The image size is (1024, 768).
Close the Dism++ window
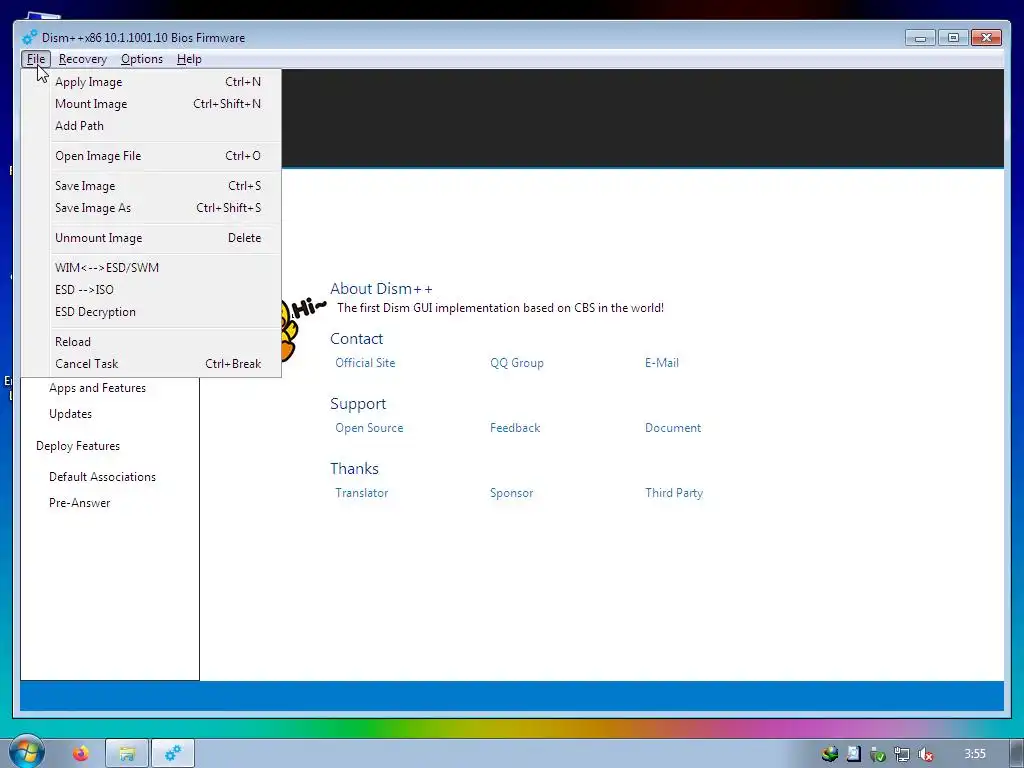(986, 38)
